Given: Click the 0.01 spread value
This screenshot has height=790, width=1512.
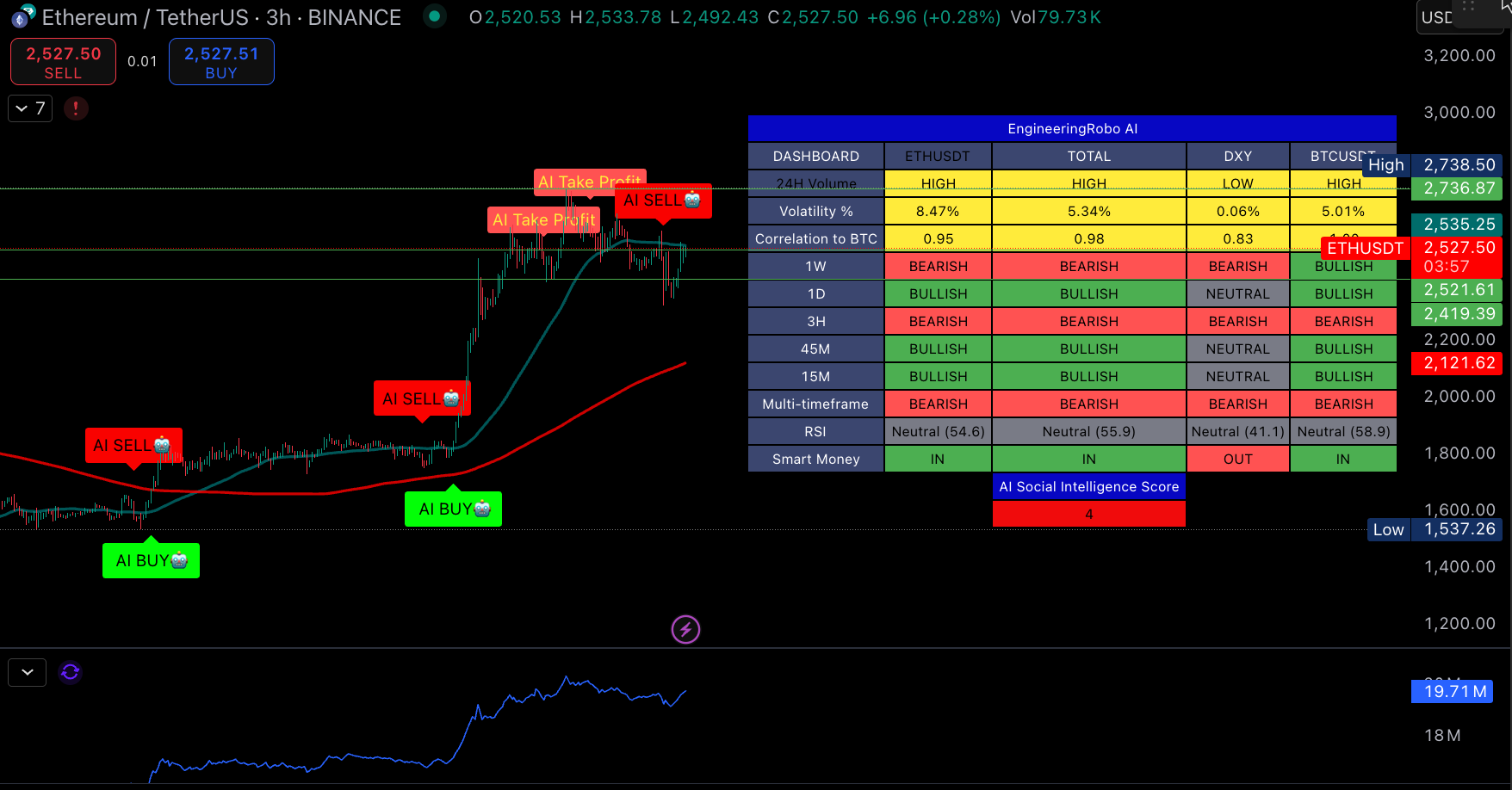Looking at the screenshot, I should coord(142,61).
